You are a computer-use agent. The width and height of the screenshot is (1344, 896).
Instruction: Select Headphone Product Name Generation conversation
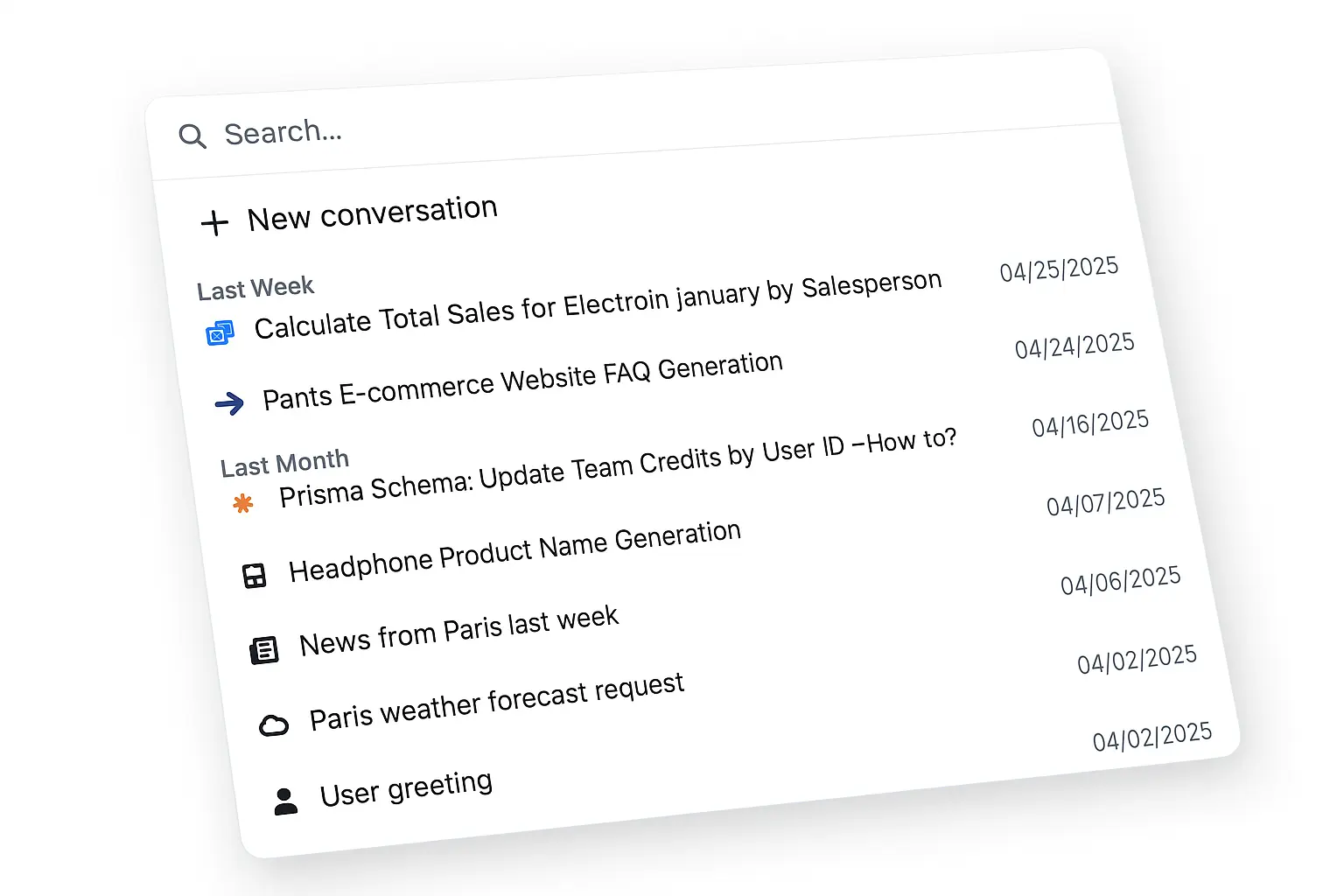click(514, 551)
